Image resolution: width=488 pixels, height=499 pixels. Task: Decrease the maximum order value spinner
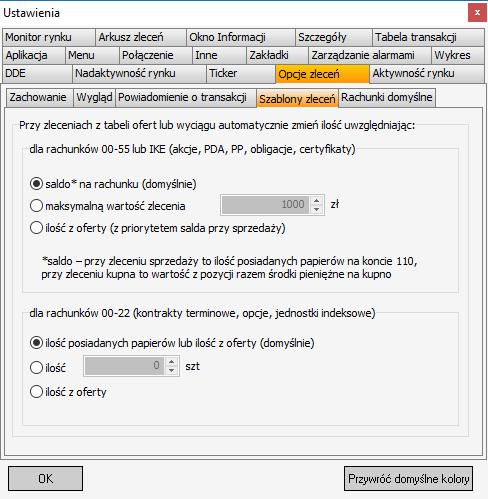click(x=317, y=209)
